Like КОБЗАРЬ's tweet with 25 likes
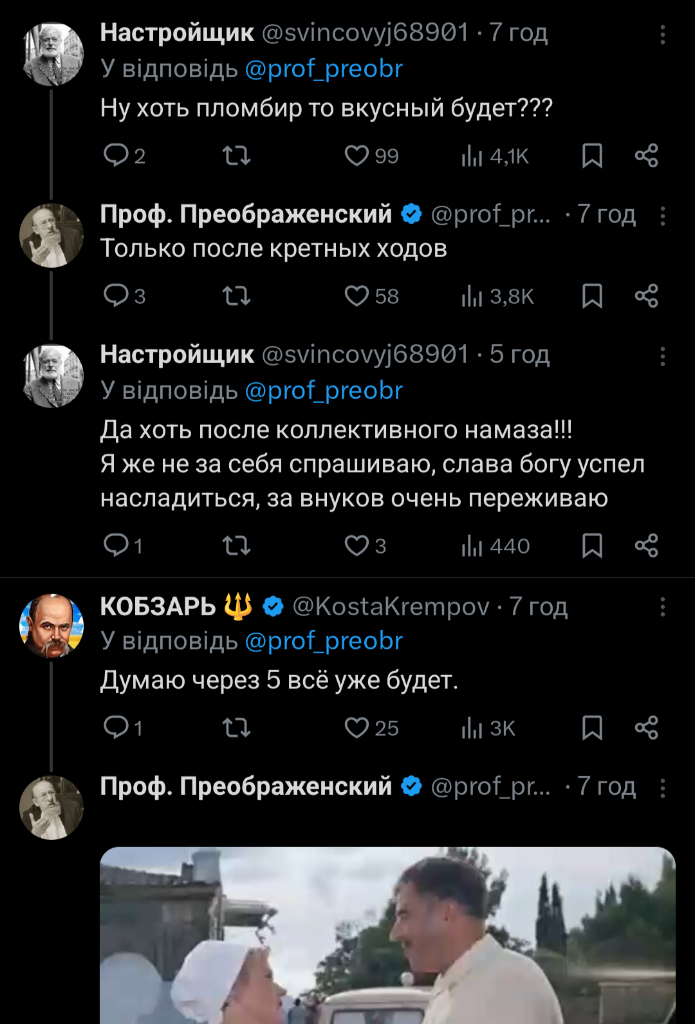 (357, 728)
